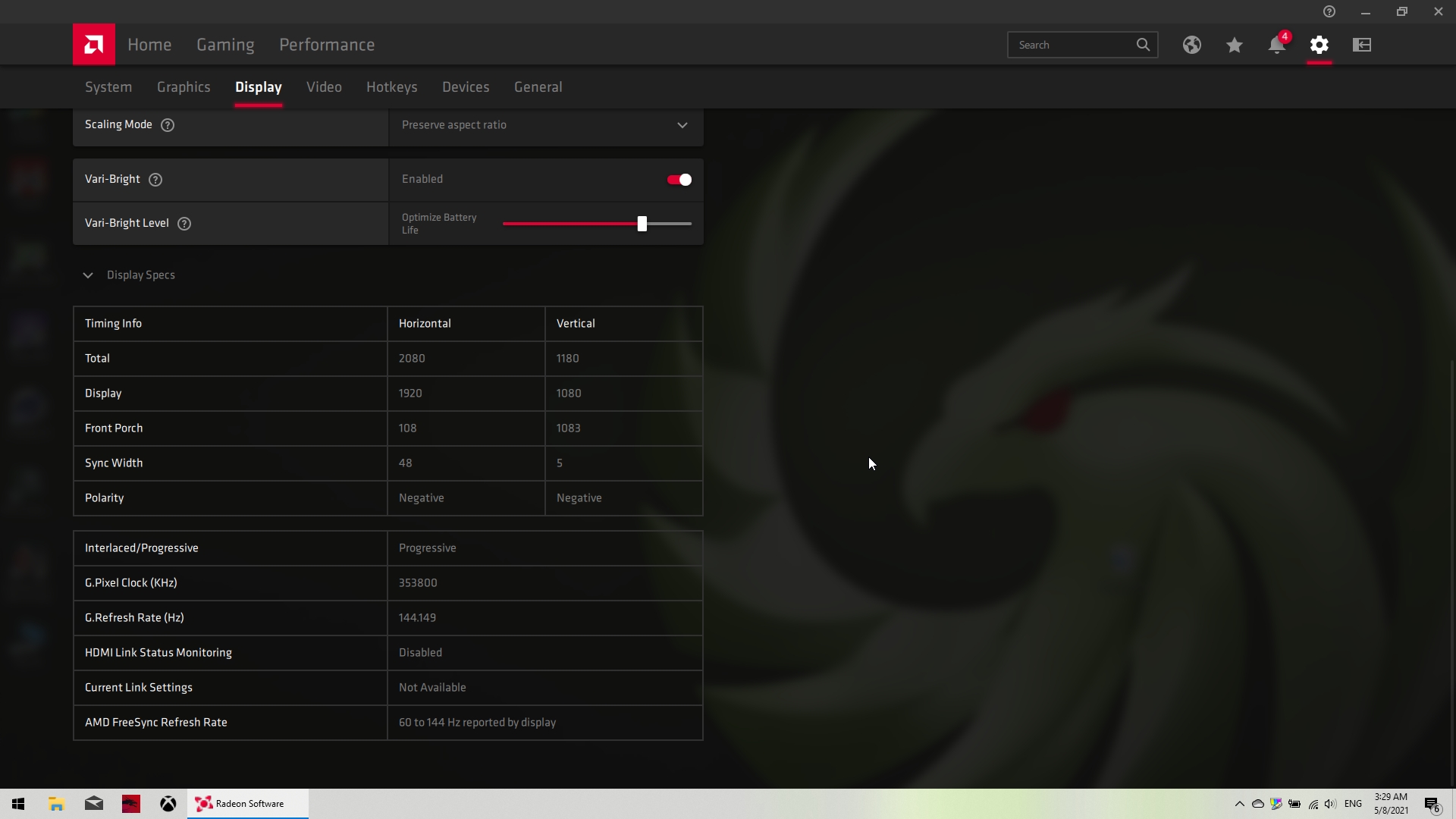This screenshot has width=1456, height=819.
Task: Toggle the sidebar panel icon
Action: pyautogui.click(x=1362, y=45)
